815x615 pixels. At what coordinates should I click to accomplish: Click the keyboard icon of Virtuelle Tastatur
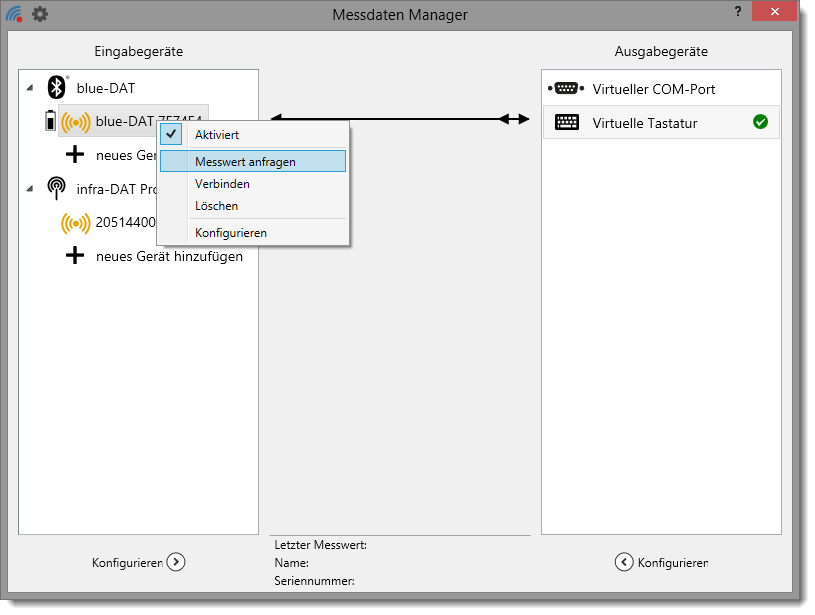pyautogui.click(x=566, y=123)
